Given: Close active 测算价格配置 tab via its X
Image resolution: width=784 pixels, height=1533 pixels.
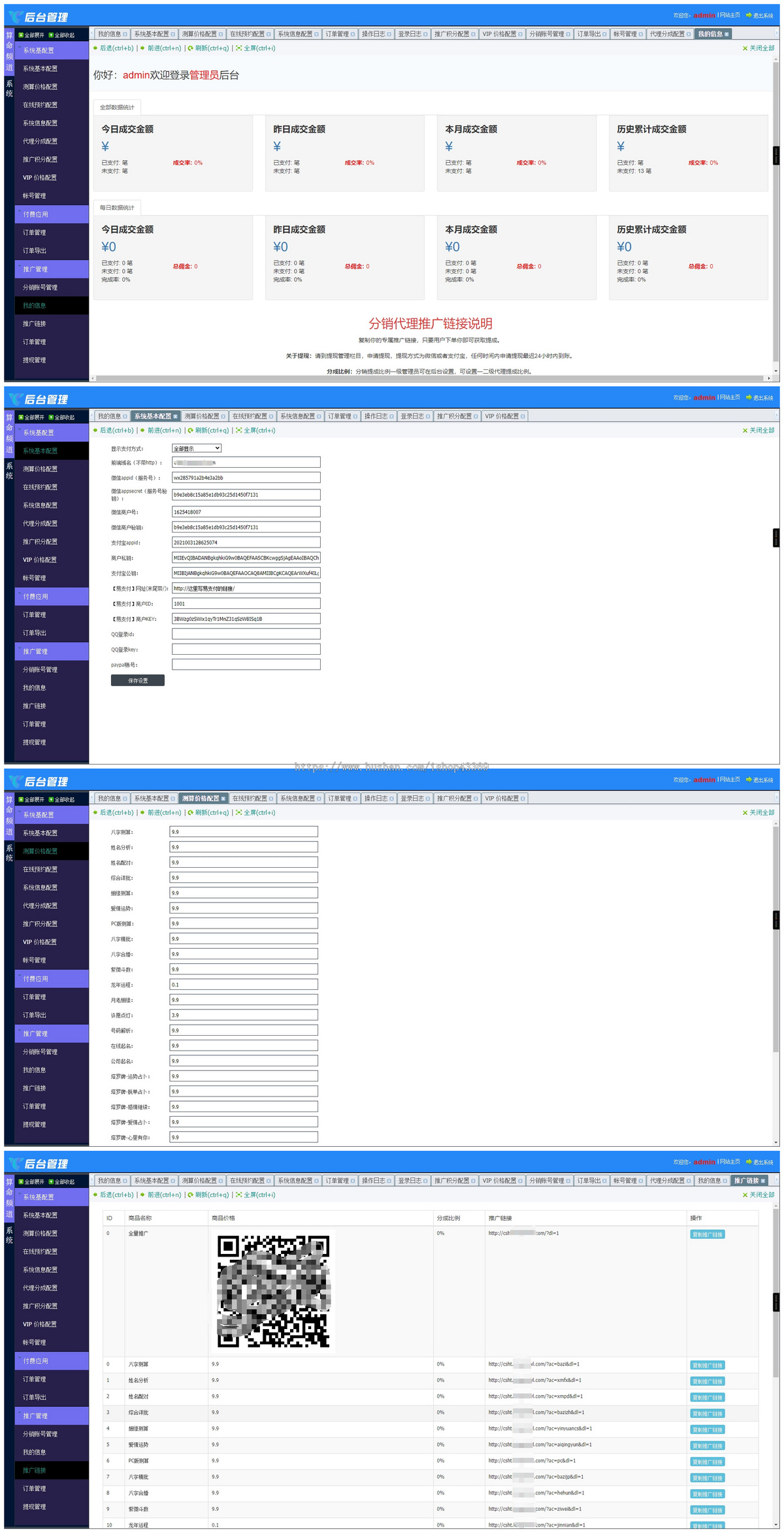Looking at the screenshot, I should (x=223, y=799).
